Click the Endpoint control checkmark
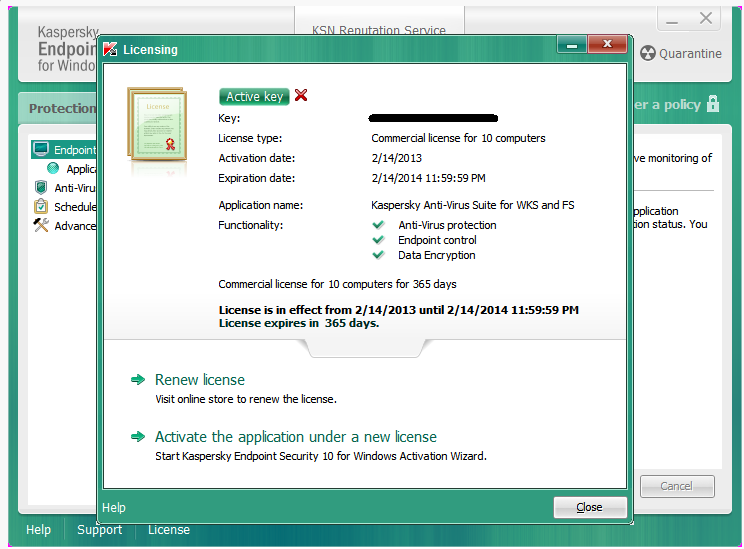This screenshot has height=549, width=744. point(378,240)
